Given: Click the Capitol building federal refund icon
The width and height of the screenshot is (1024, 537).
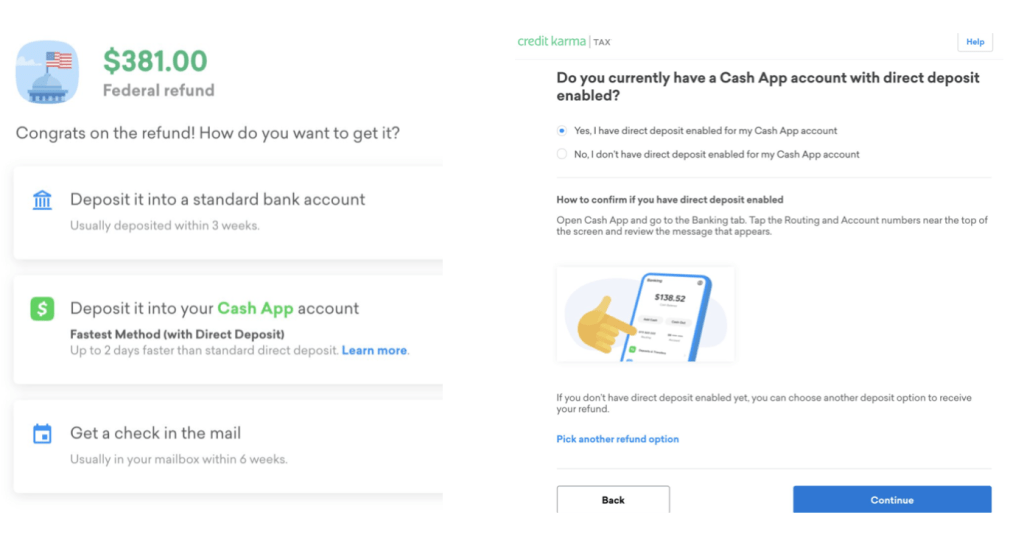Looking at the screenshot, I should pos(47,72).
